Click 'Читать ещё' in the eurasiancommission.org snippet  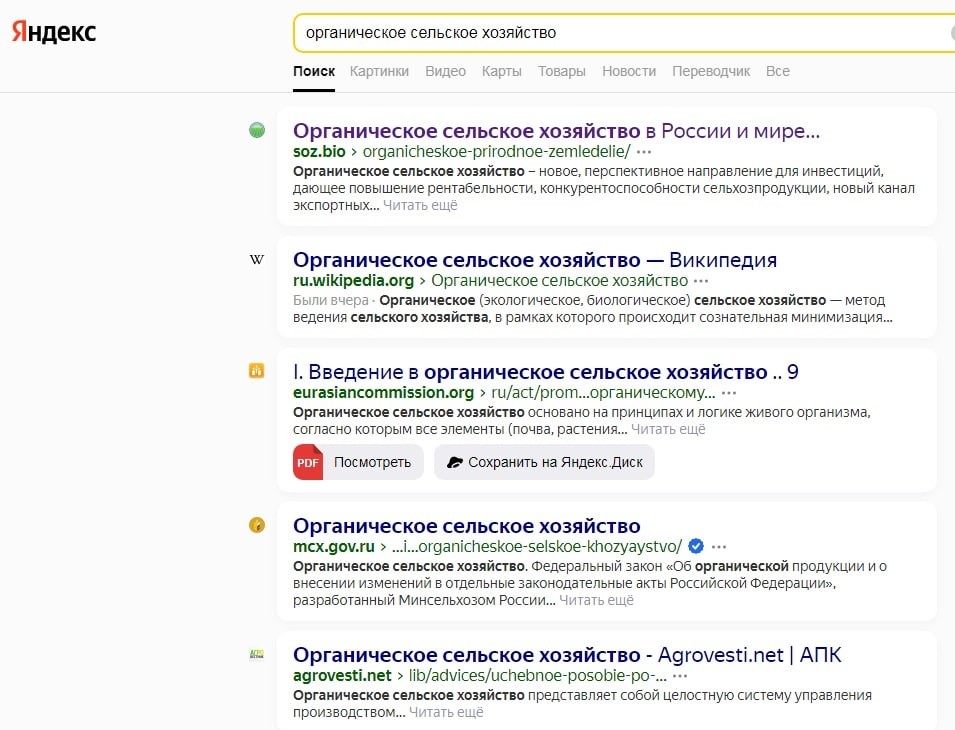668,429
